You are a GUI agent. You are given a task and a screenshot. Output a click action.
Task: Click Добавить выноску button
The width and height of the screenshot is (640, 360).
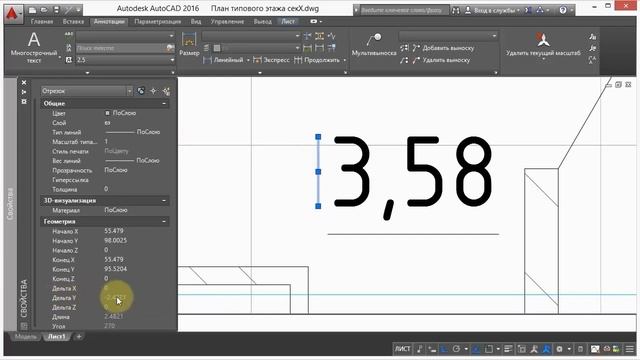pos(443,48)
